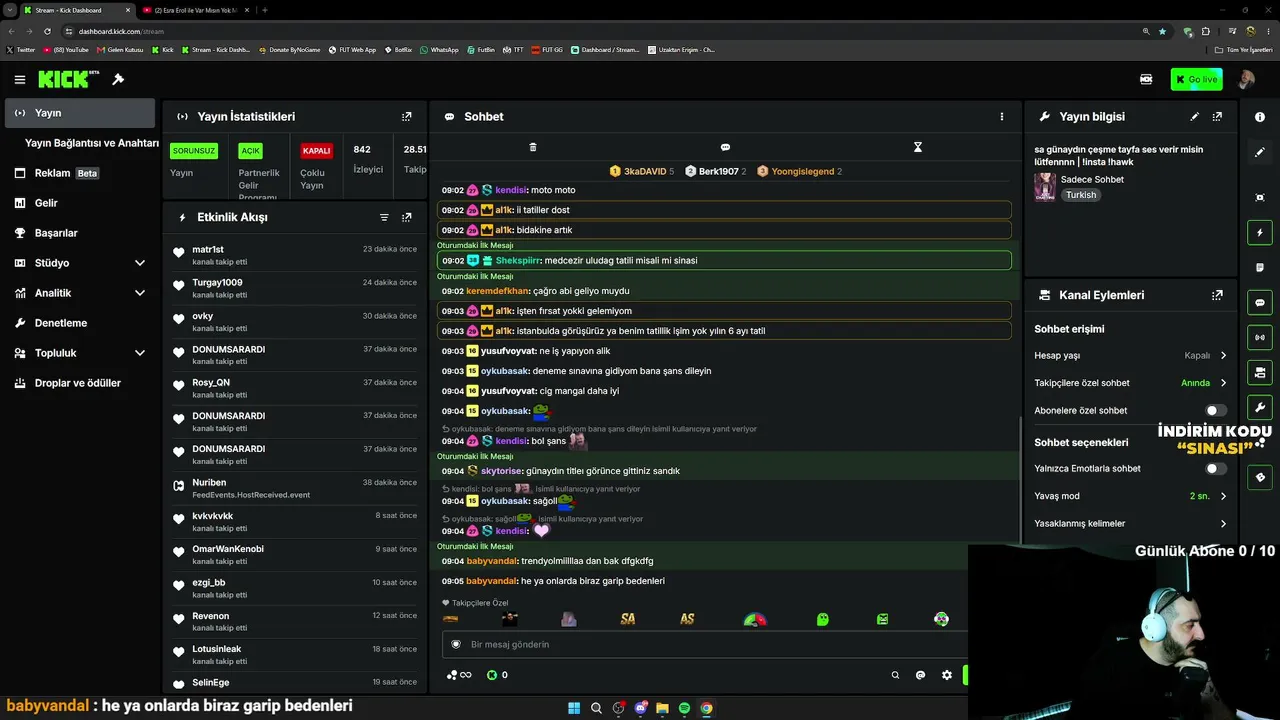Click the wrench icon in the right sidebar
The width and height of the screenshot is (1280, 720).
coord(1259,408)
